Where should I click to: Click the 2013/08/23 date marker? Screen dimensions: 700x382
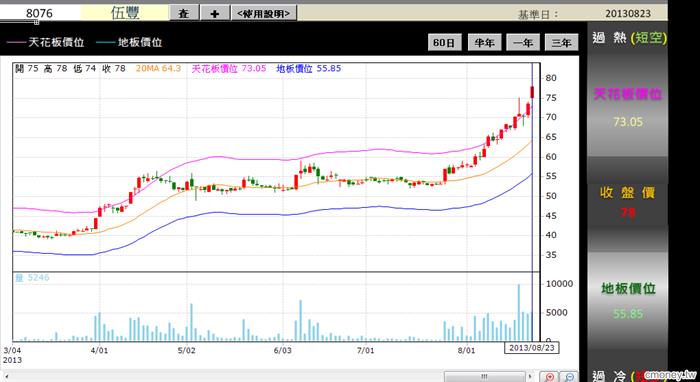pos(532,347)
